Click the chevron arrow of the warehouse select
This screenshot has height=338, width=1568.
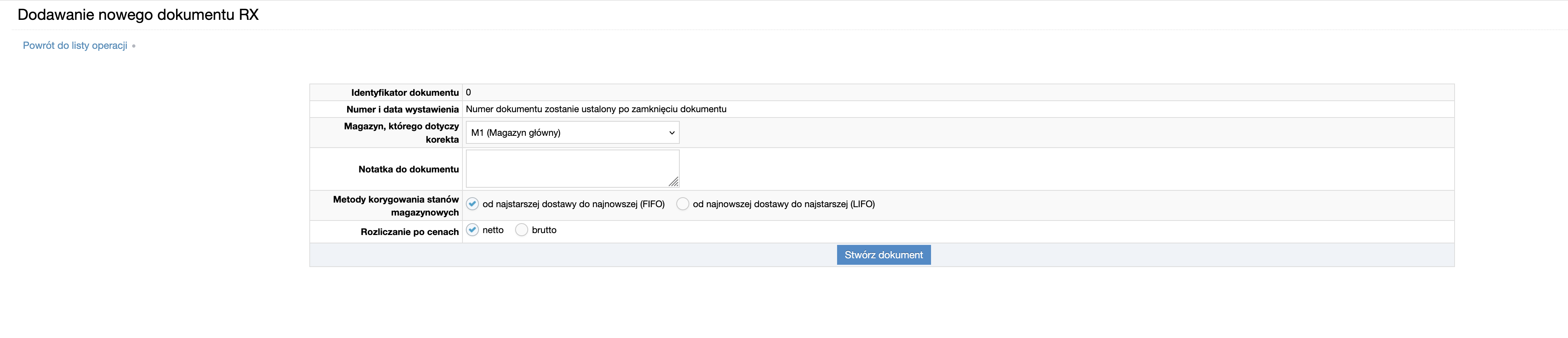click(x=672, y=132)
